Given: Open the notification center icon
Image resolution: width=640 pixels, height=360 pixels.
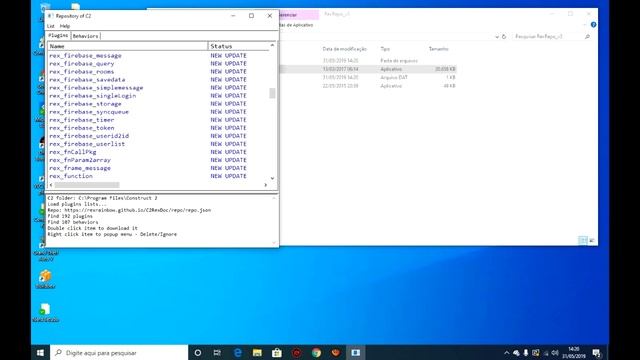Looking at the screenshot, I should [596, 353].
